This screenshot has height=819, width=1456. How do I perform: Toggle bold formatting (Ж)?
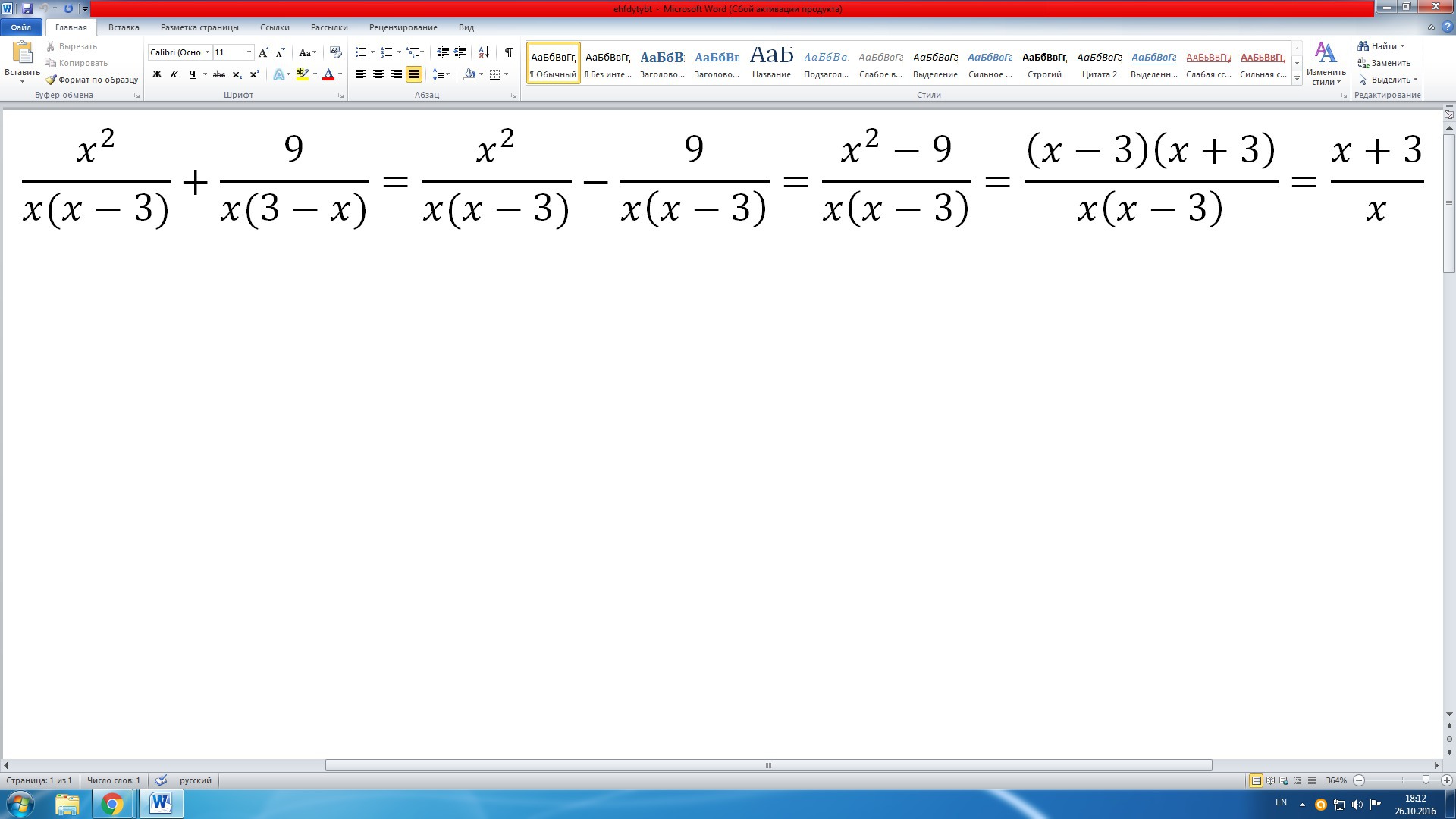tap(157, 74)
